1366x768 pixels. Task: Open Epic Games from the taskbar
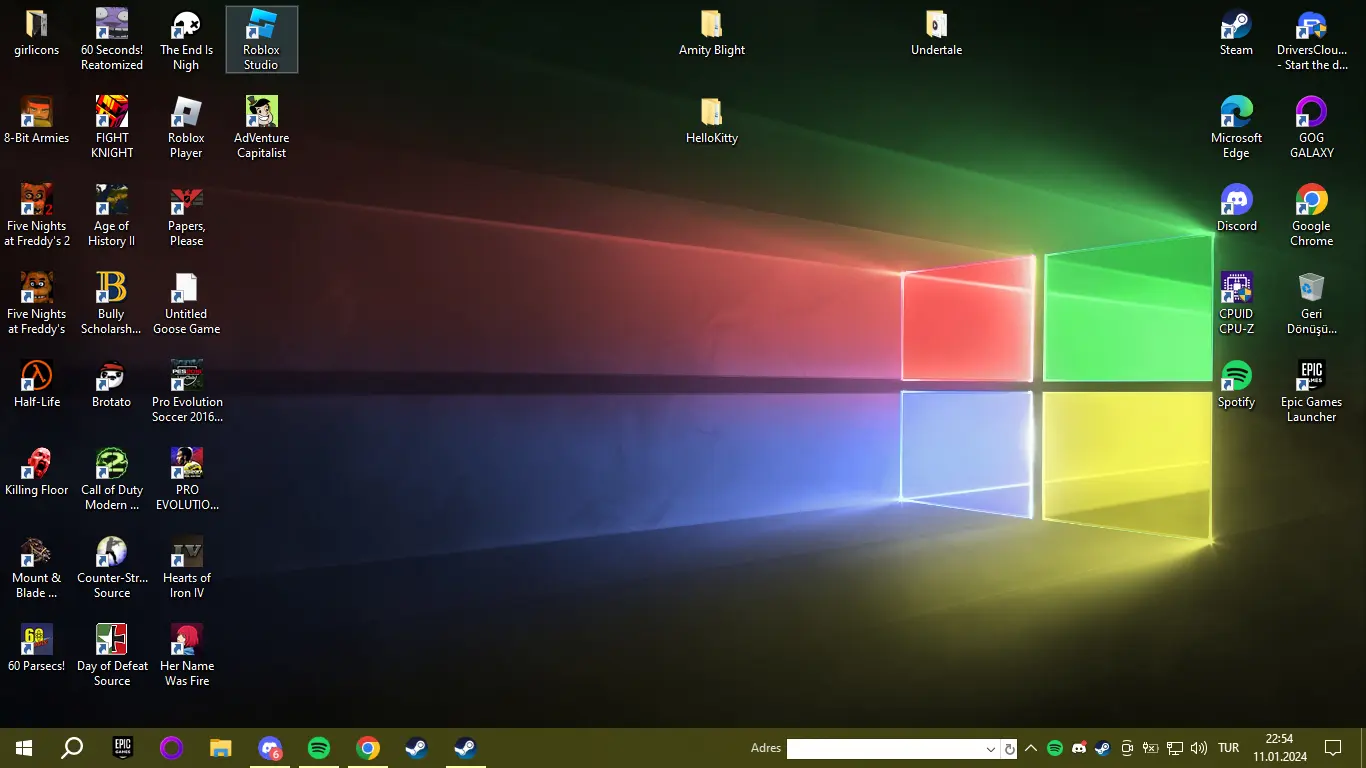click(x=122, y=748)
